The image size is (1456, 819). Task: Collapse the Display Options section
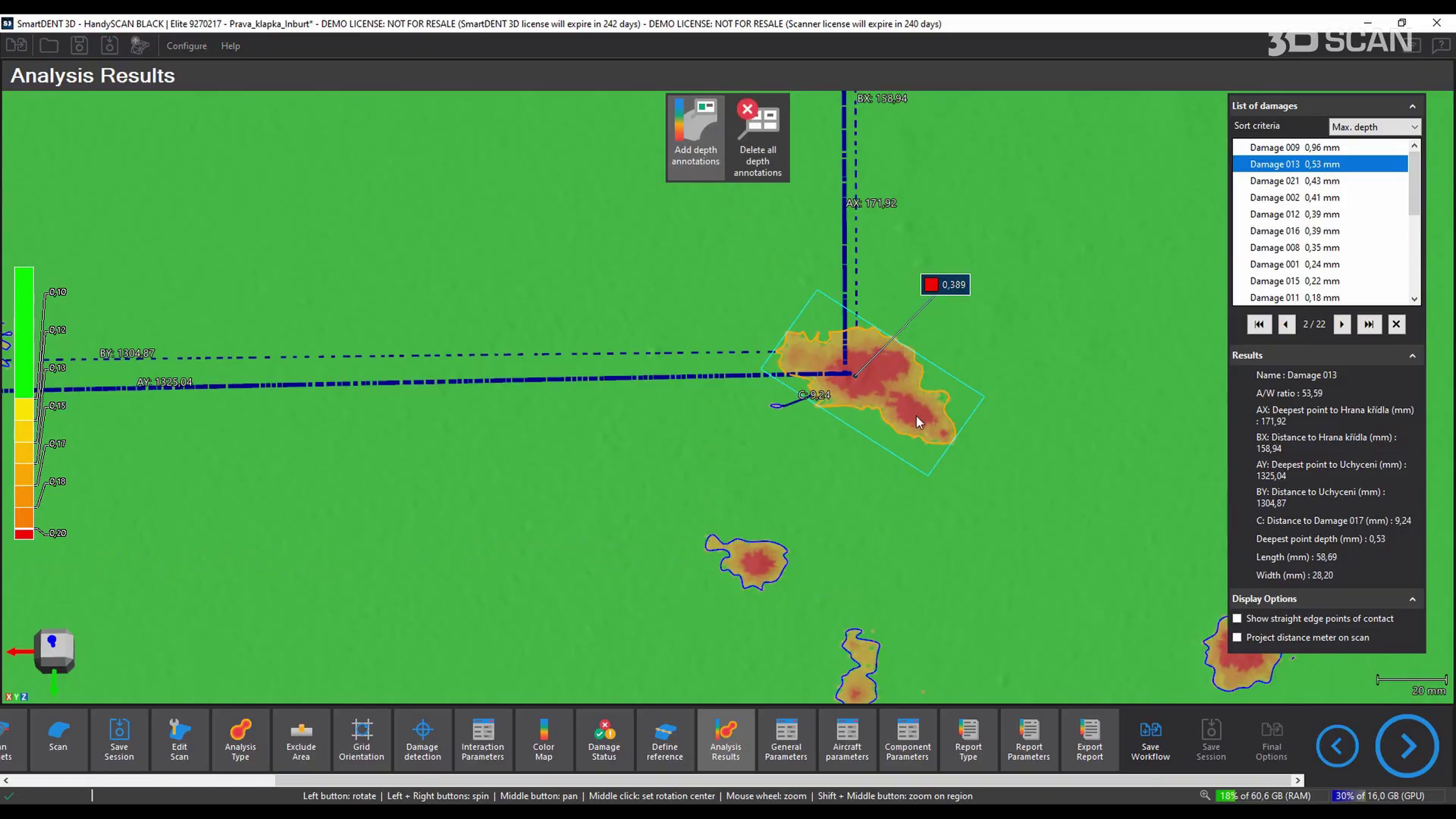1412,599
